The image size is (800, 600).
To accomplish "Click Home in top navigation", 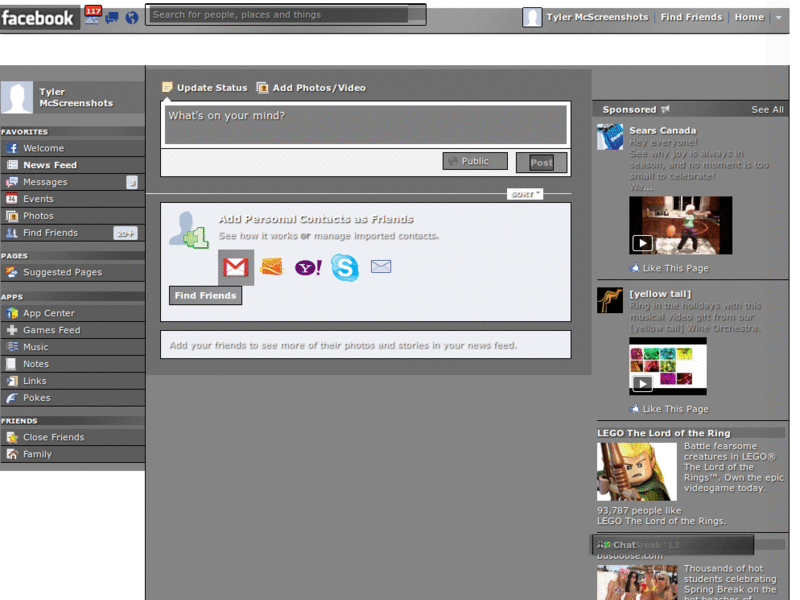I will pos(749,17).
